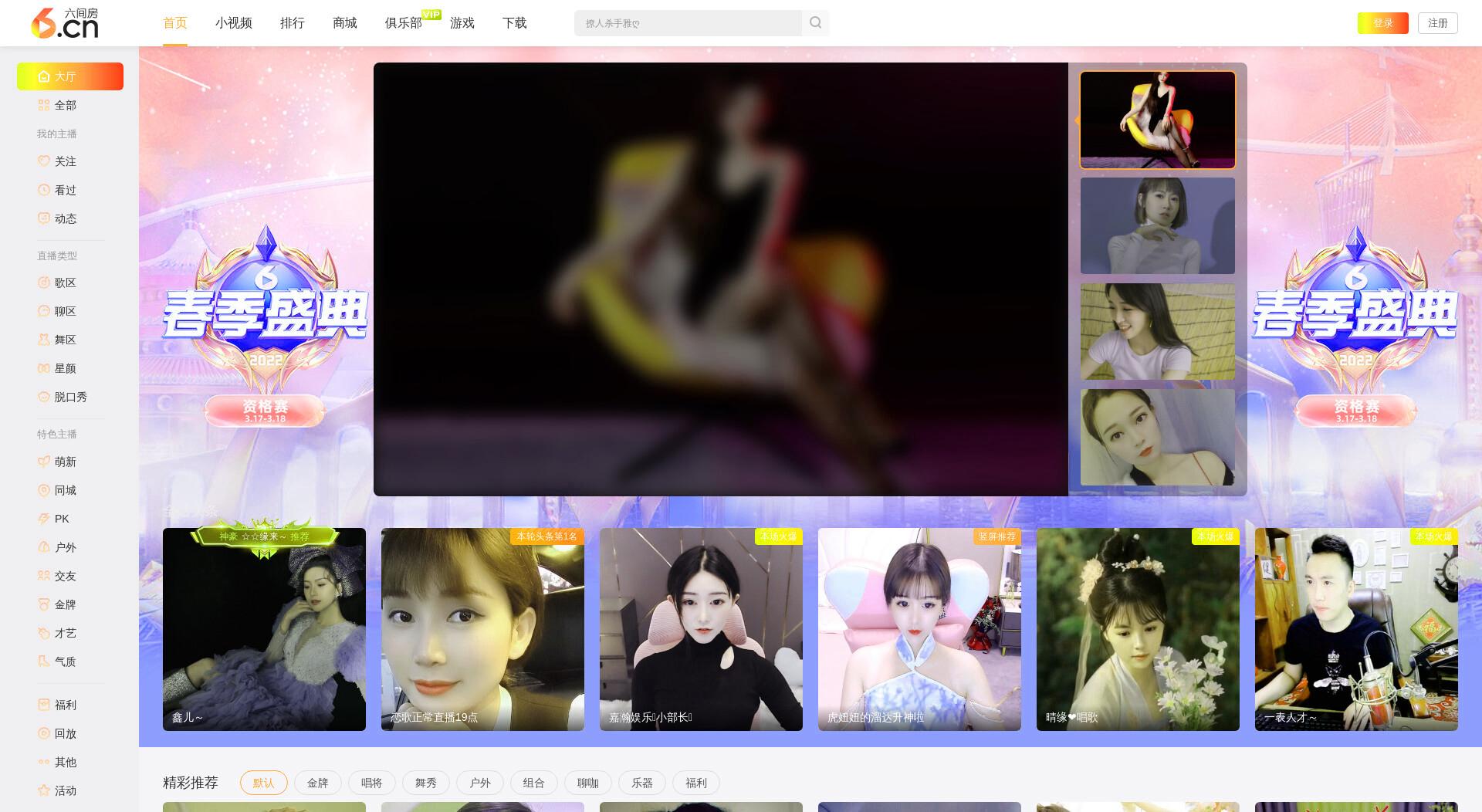Open the 下载 navigation tab

(515, 23)
